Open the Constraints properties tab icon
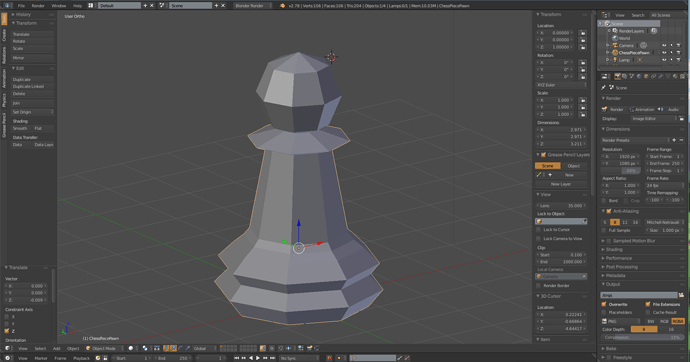This screenshot has width=690, height=362. click(x=653, y=77)
